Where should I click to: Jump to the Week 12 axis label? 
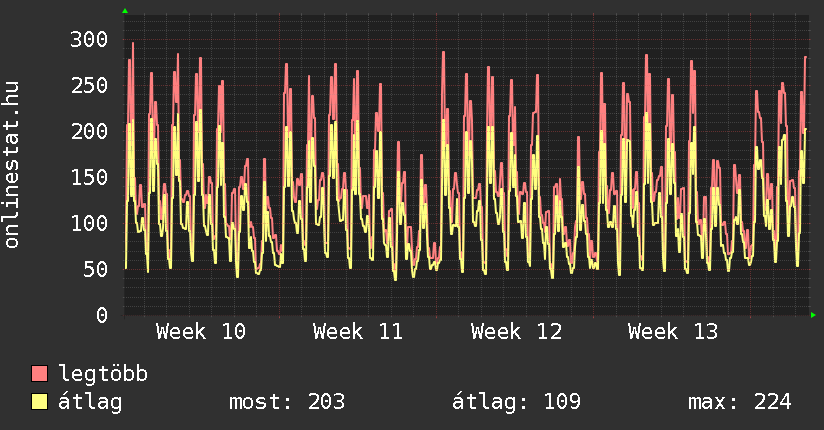coord(515,332)
